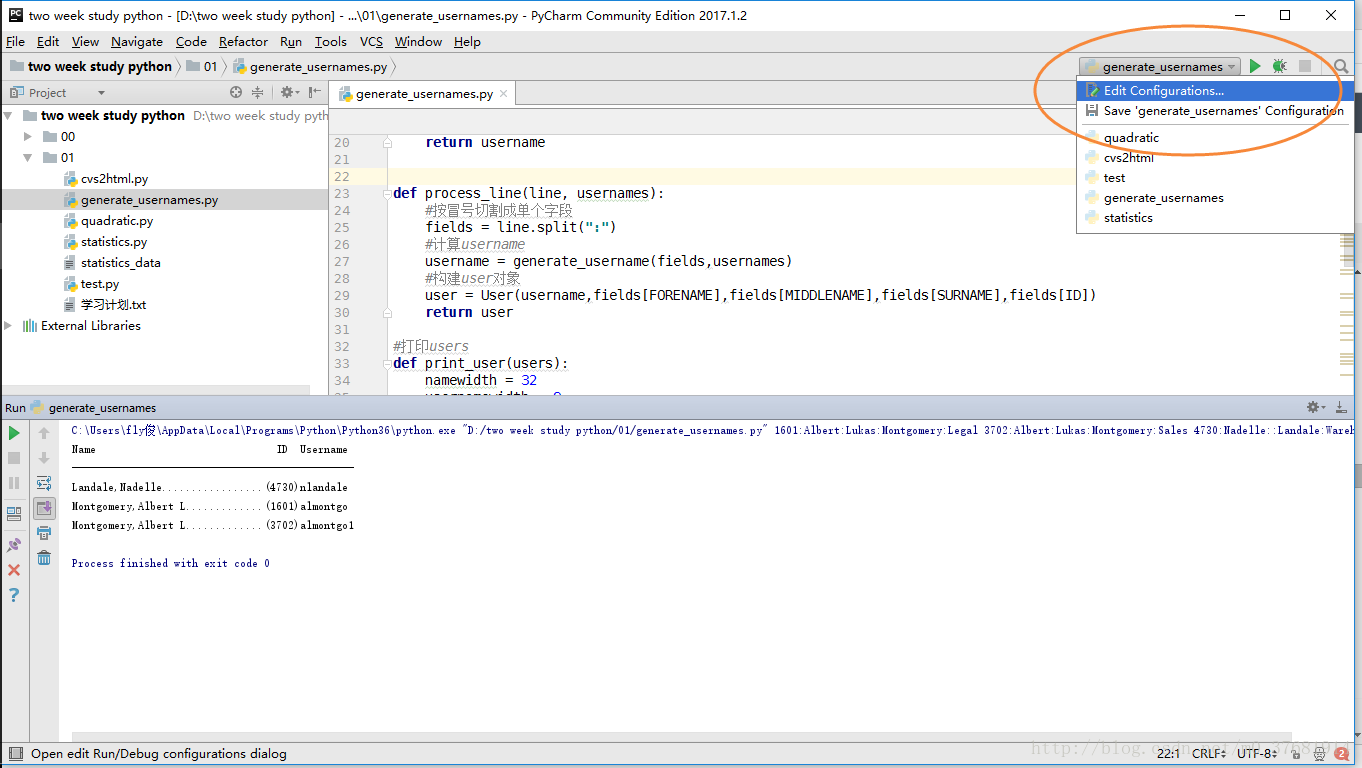Image resolution: width=1362 pixels, height=768 pixels.
Task: Choose test run configuration from list
Action: point(1214,177)
